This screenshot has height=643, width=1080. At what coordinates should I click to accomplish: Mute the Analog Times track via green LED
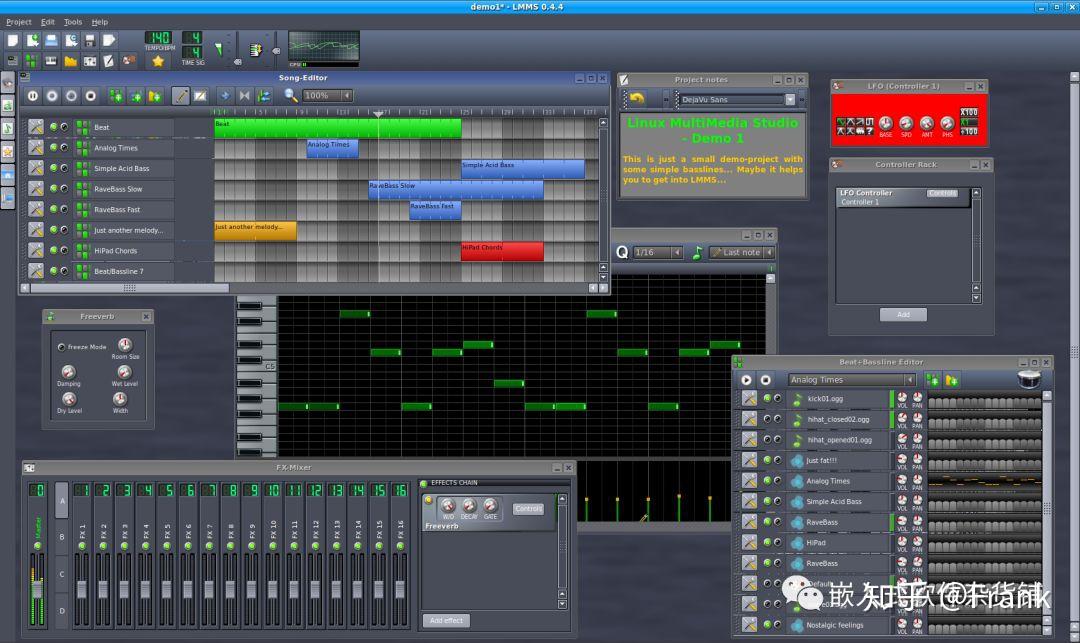pyautogui.click(x=54, y=148)
